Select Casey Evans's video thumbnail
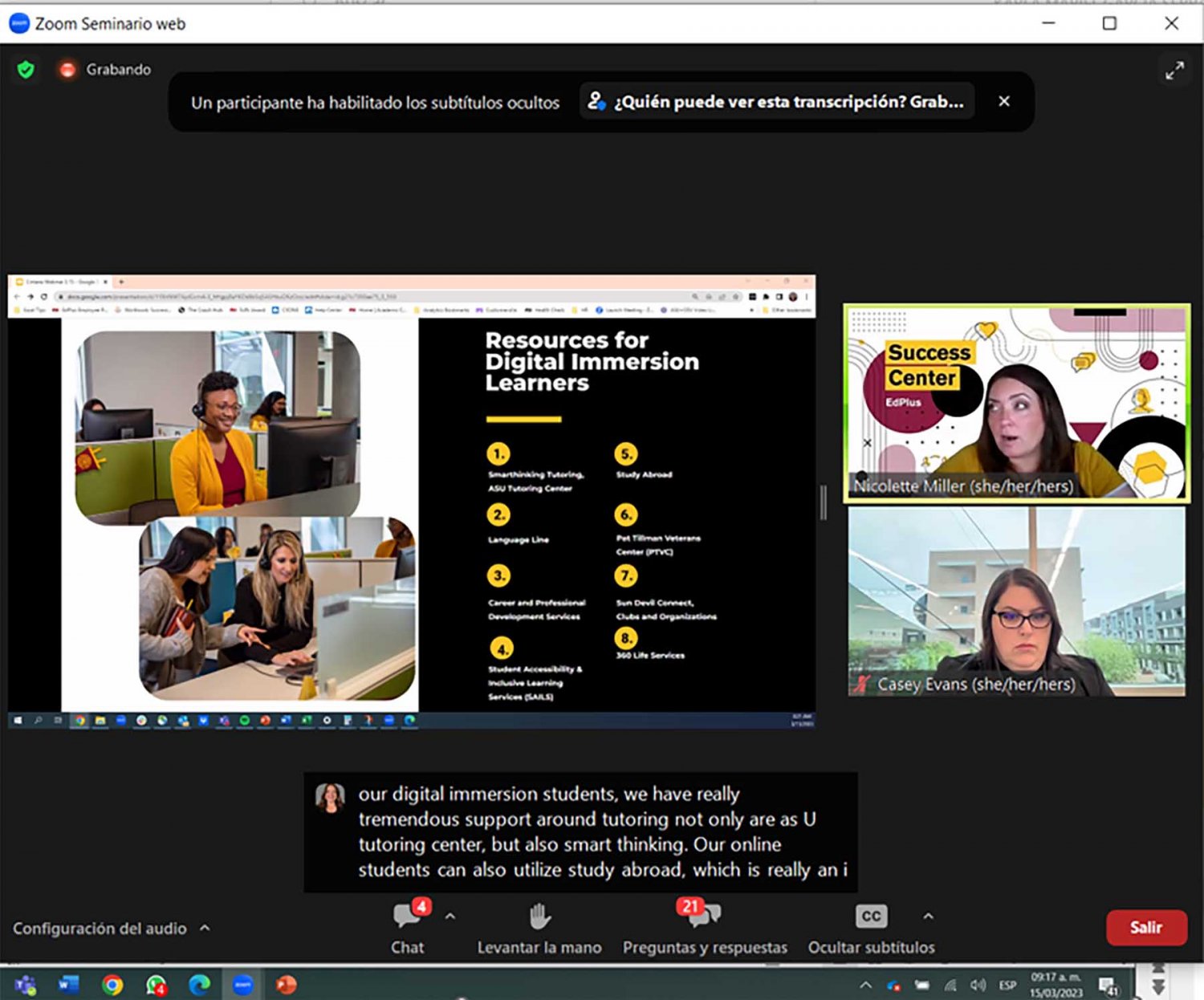Viewport: 1204px width, 1000px height. click(1017, 601)
